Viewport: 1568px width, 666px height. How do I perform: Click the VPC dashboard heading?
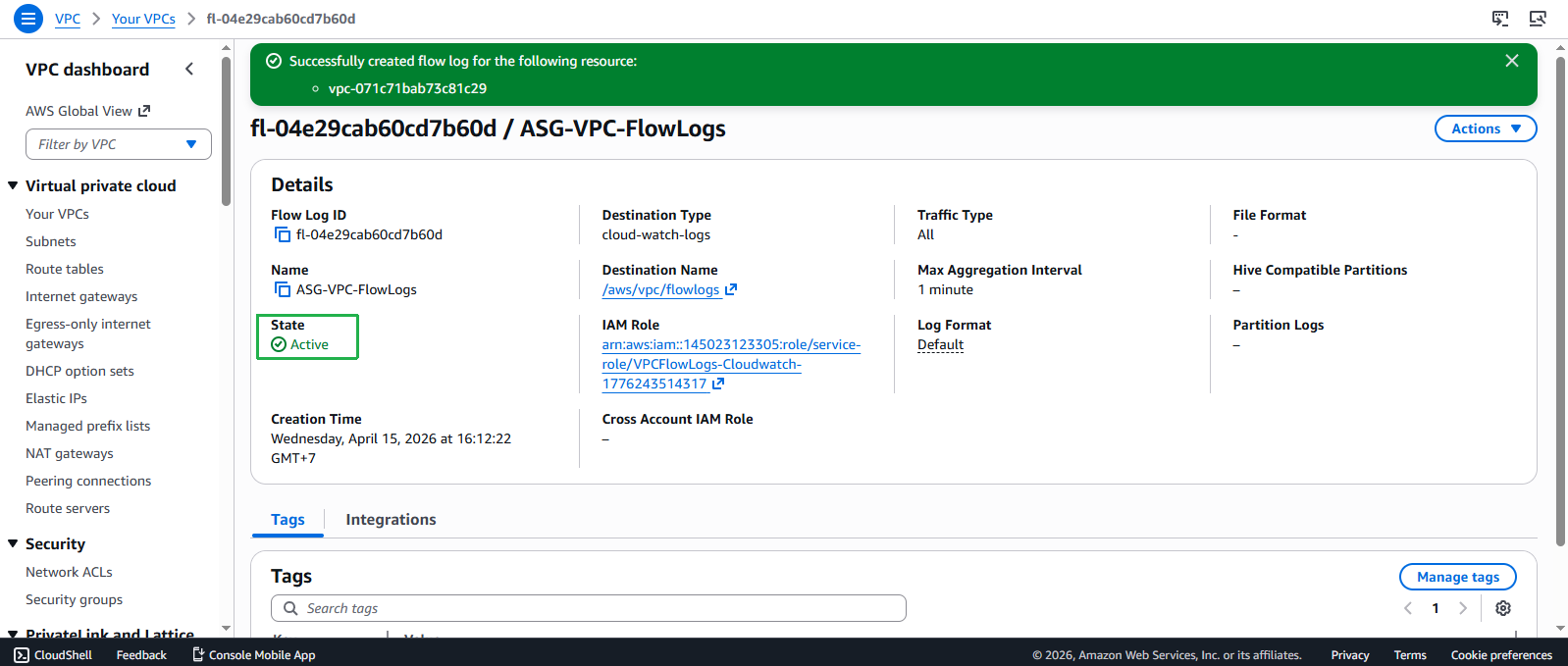pos(87,70)
